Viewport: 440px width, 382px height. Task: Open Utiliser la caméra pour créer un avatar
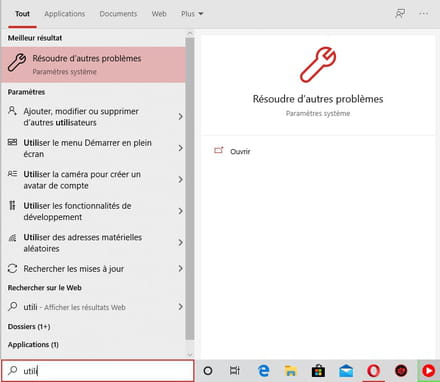tap(93, 180)
